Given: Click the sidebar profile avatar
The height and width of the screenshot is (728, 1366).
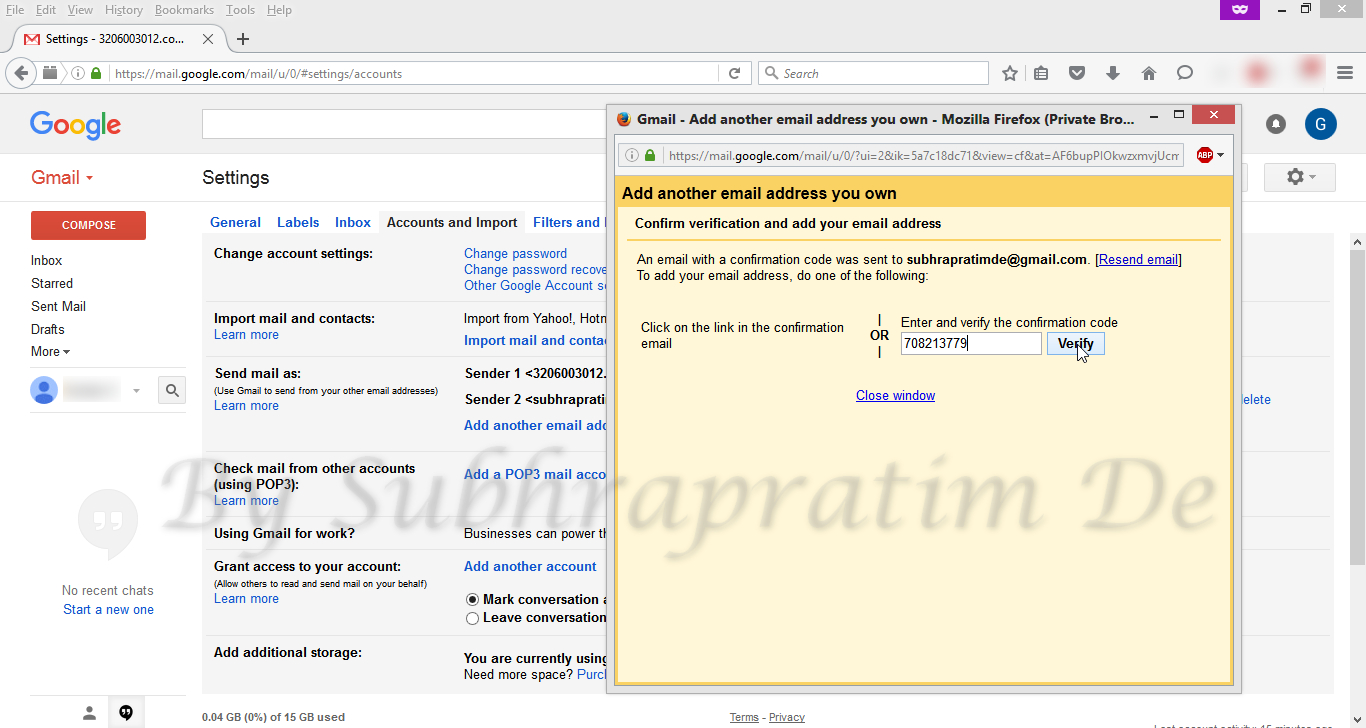Looking at the screenshot, I should tap(44, 390).
